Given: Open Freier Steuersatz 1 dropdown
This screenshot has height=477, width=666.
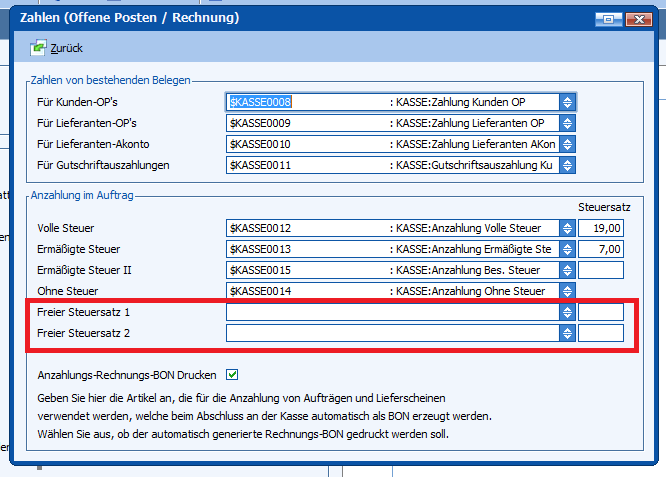Looking at the screenshot, I should 567,312.
